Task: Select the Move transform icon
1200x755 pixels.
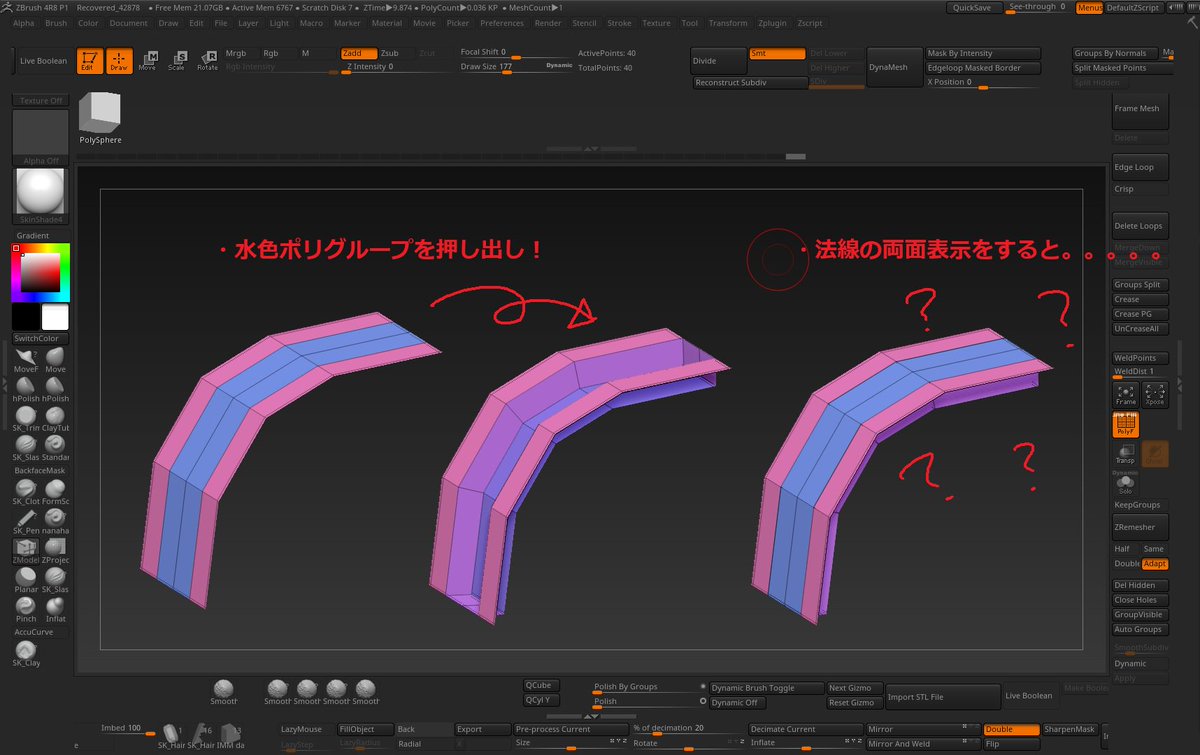Action: click(x=148, y=61)
